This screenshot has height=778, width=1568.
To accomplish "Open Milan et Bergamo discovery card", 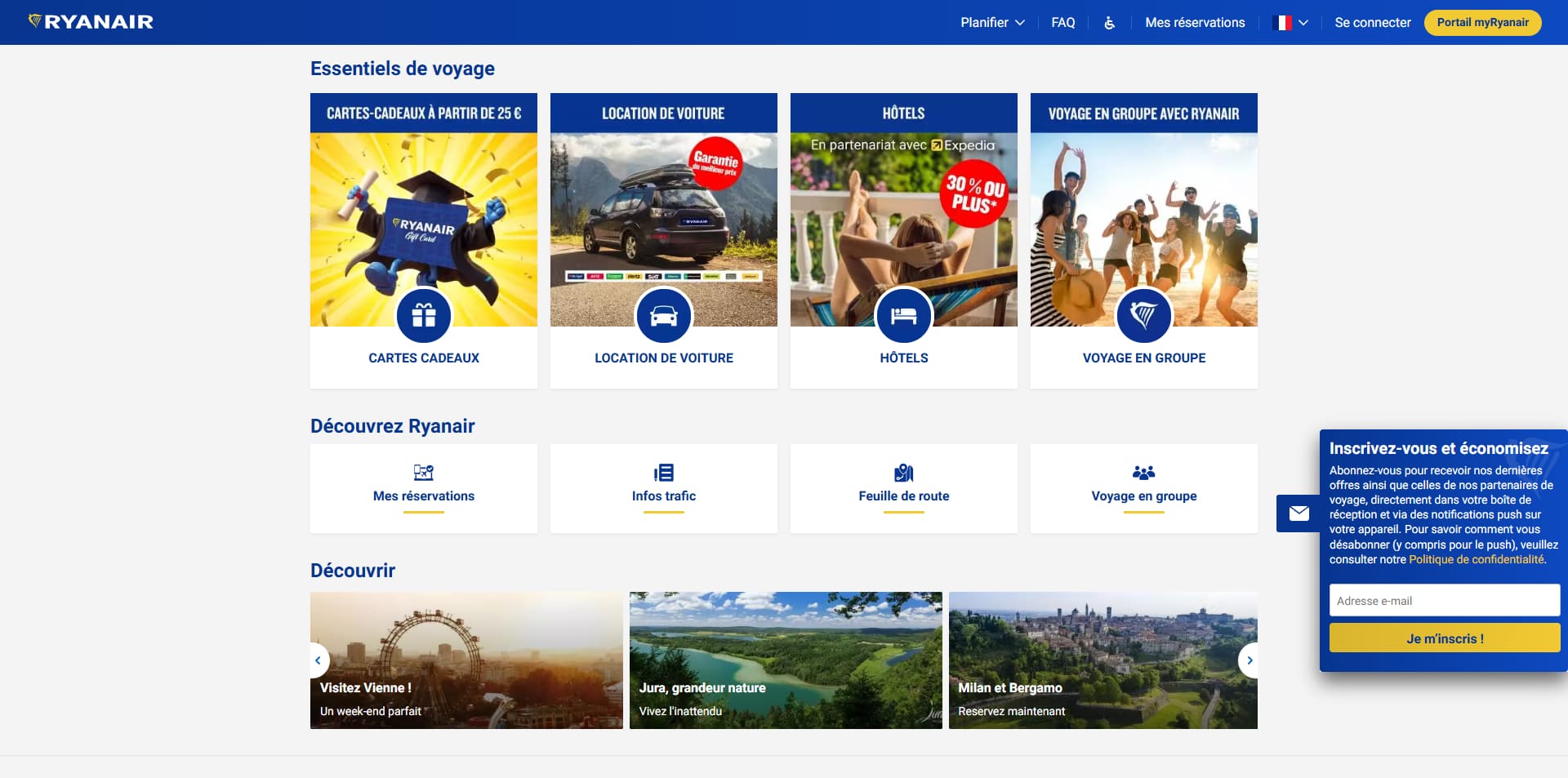I will click(x=1103, y=660).
